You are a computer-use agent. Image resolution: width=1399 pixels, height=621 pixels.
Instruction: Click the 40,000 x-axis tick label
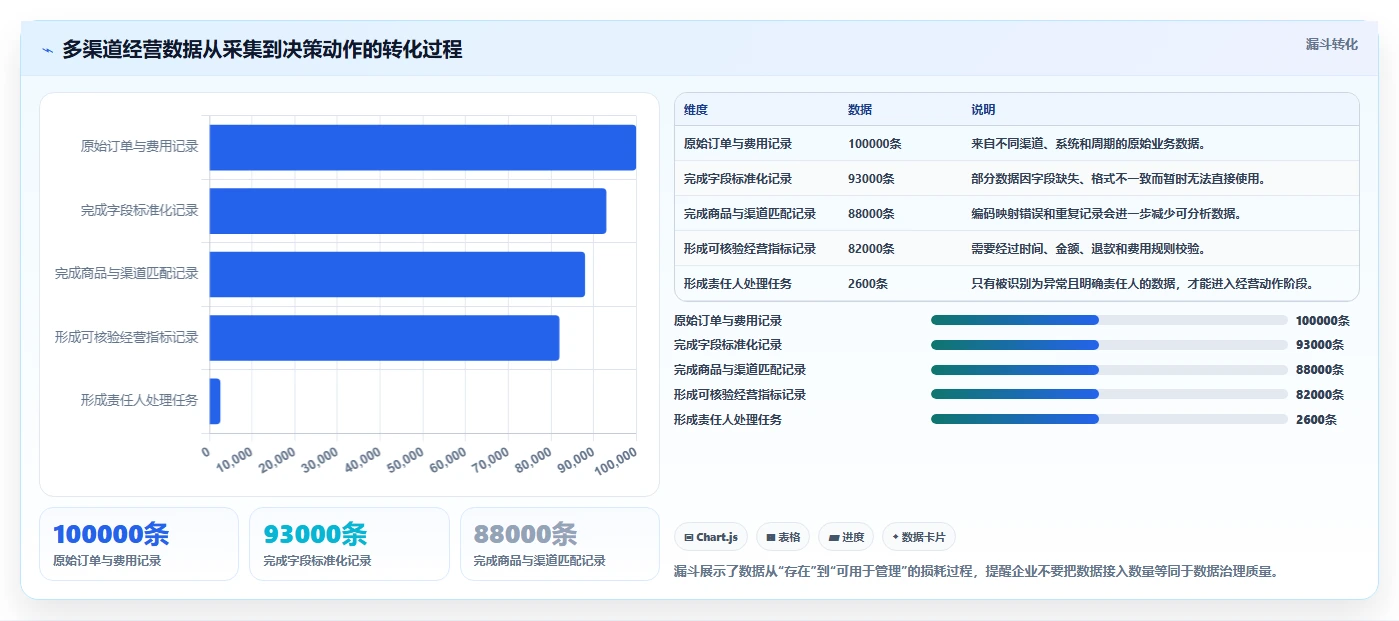362,462
